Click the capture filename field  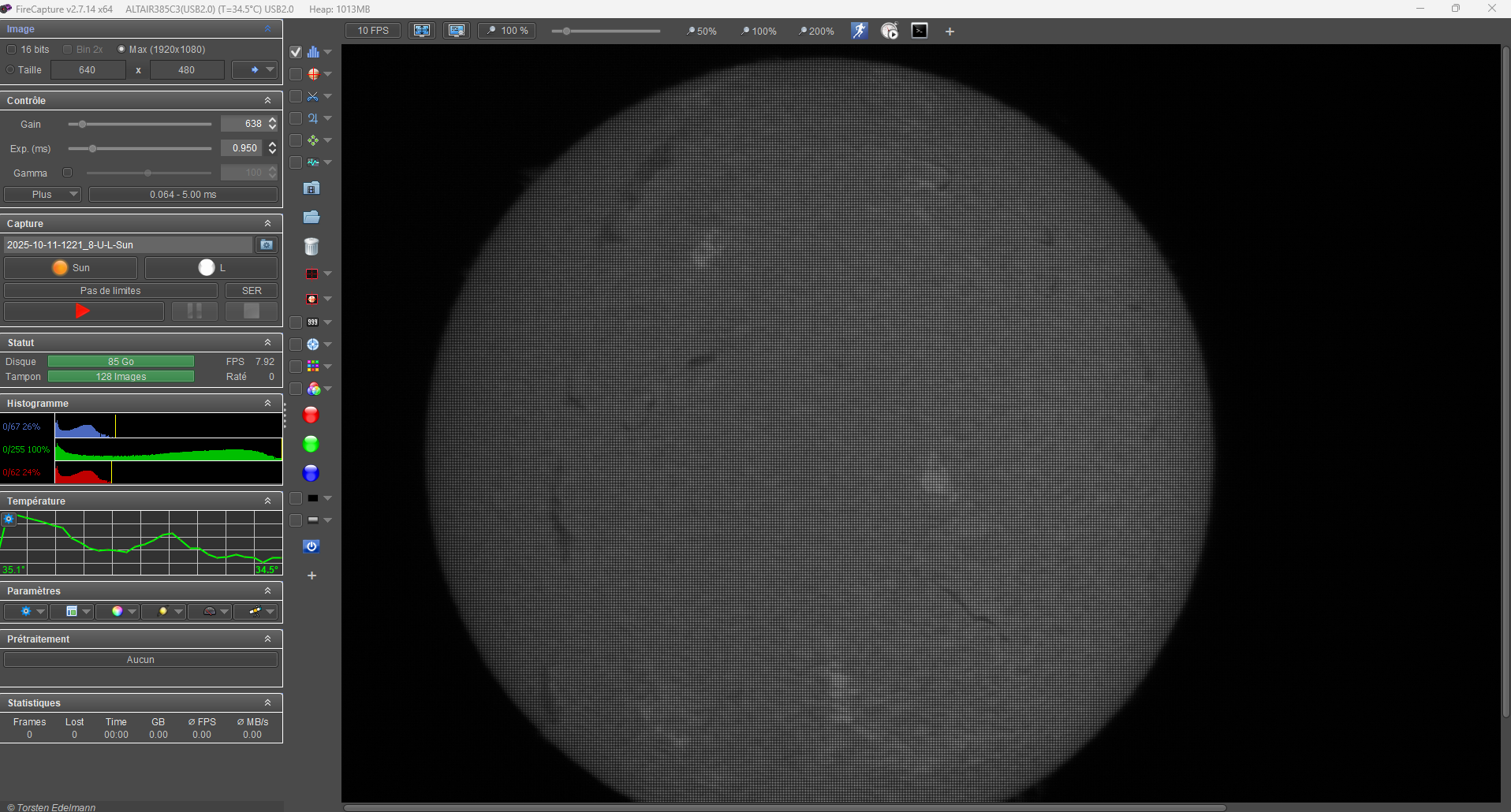click(x=128, y=245)
